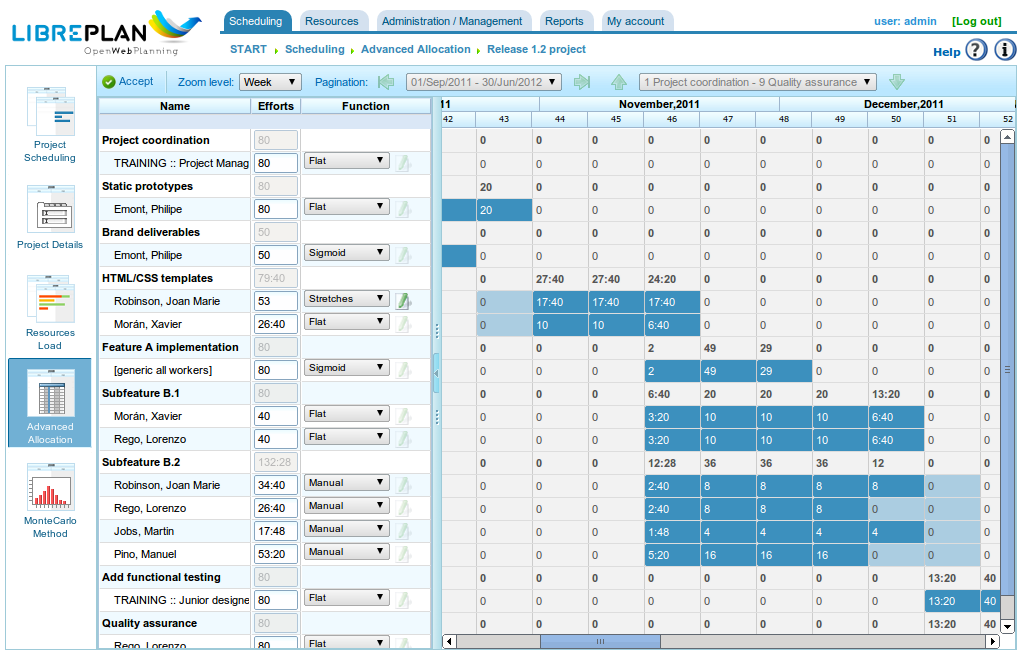Click the next pagination right arrow
The width and height of the screenshot is (1020, 654).
(582, 82)
